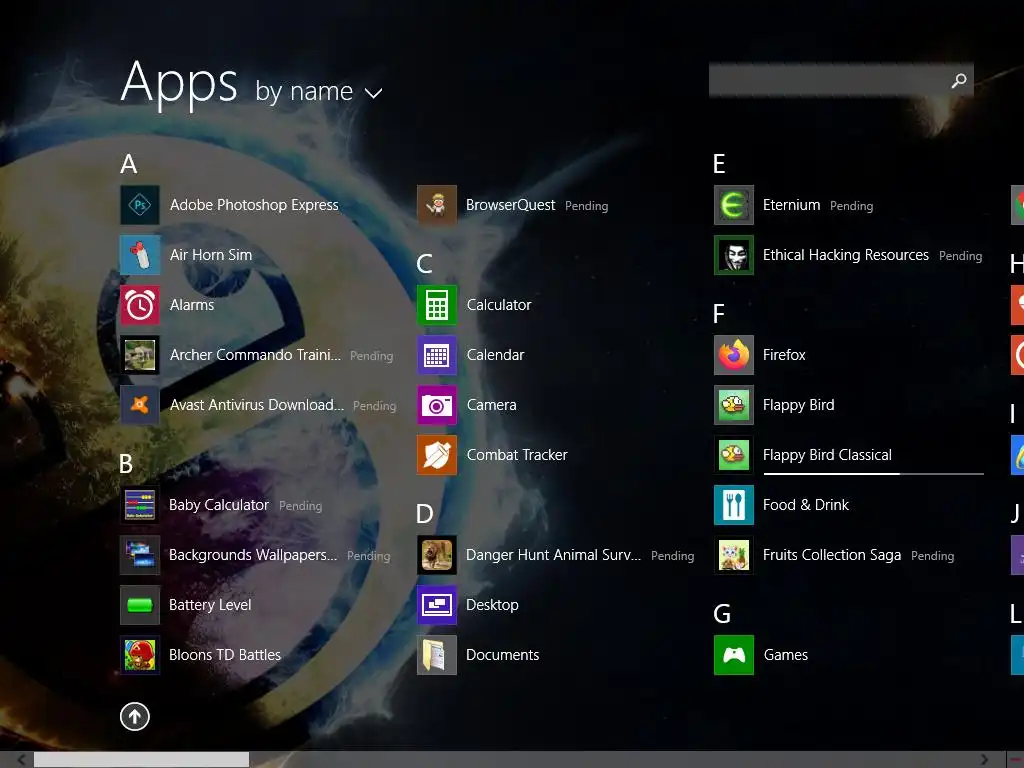Click Pending beside Ethical Hacking Resources

961,256
